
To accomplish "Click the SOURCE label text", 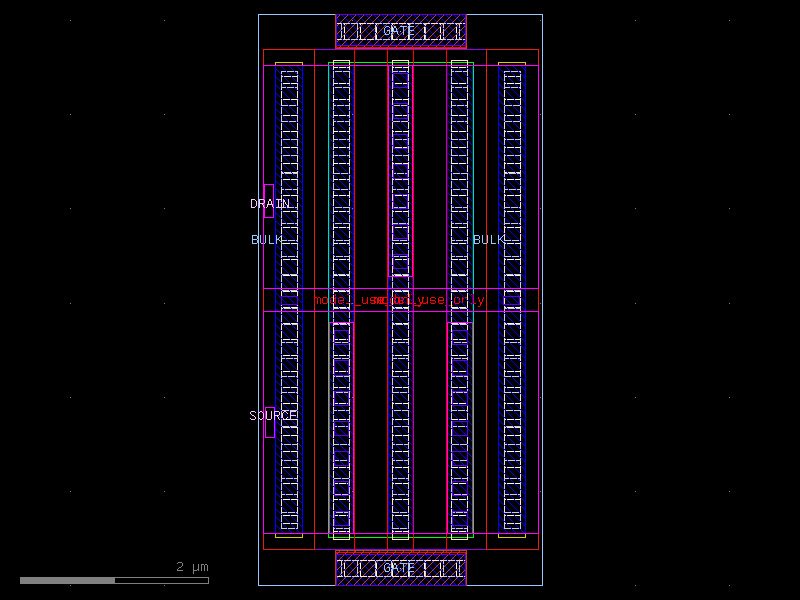I will pyautogui.click(x=272, y=414).
